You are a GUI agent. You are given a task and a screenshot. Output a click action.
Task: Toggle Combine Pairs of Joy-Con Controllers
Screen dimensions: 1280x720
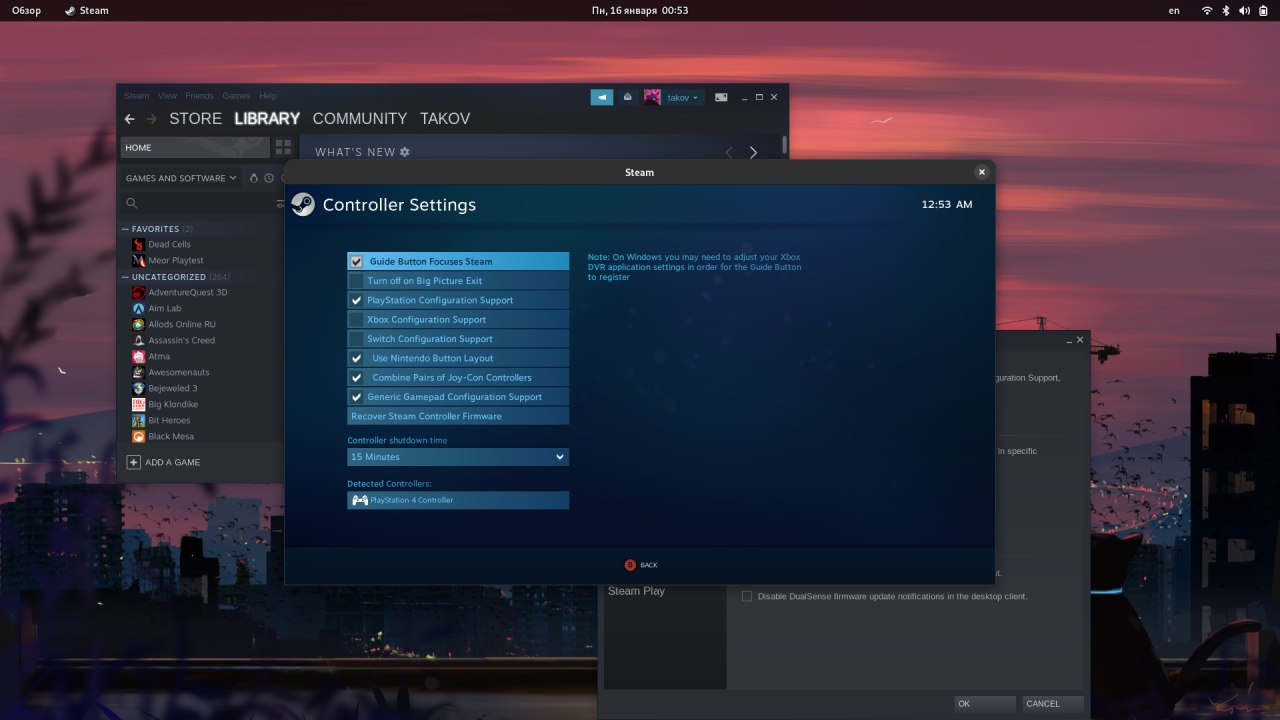coord(356,378)
